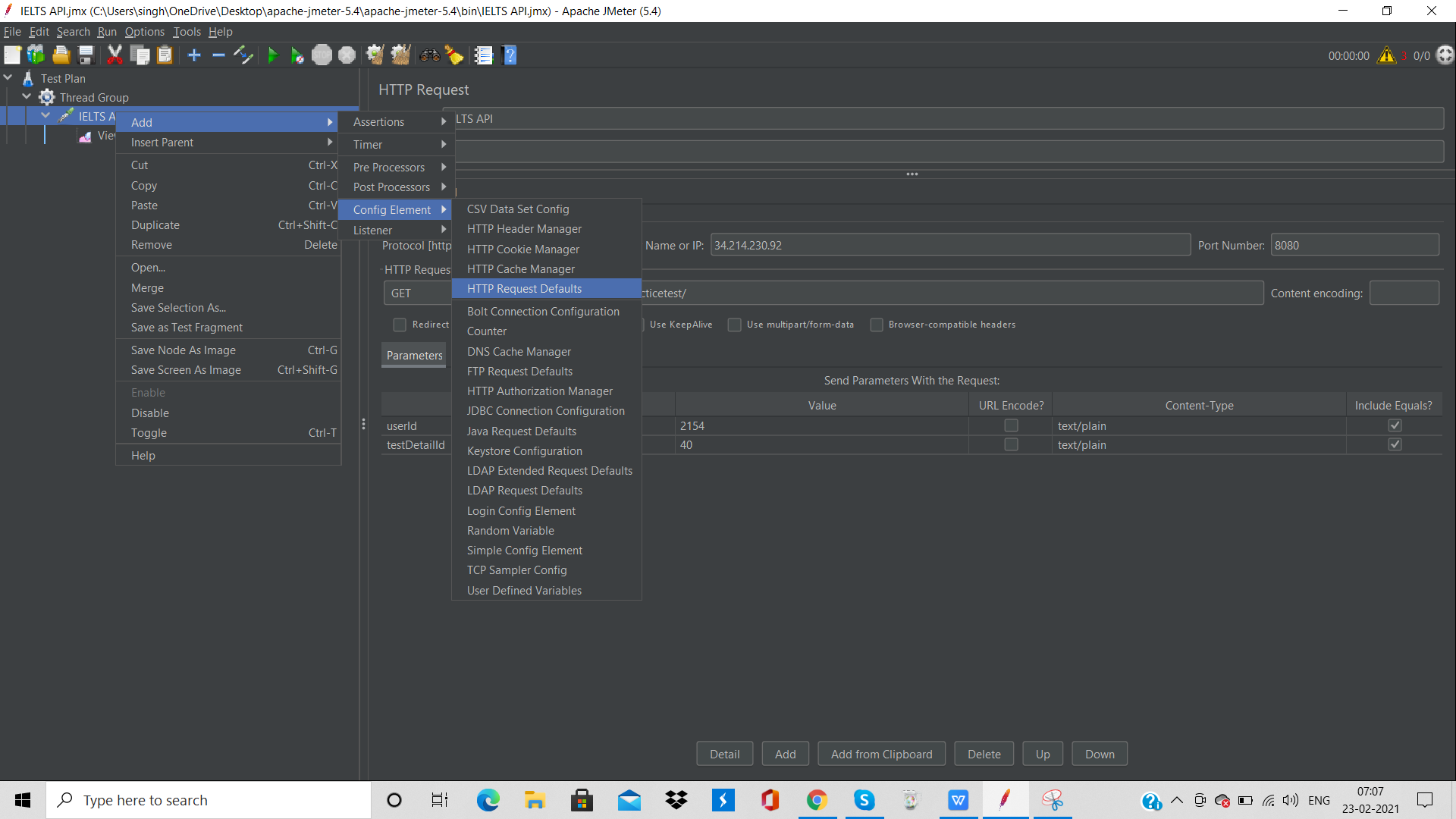Toggle URL Encode checkbox for userId row
The image size is (1456, 819).
[x=1011, y=425]
